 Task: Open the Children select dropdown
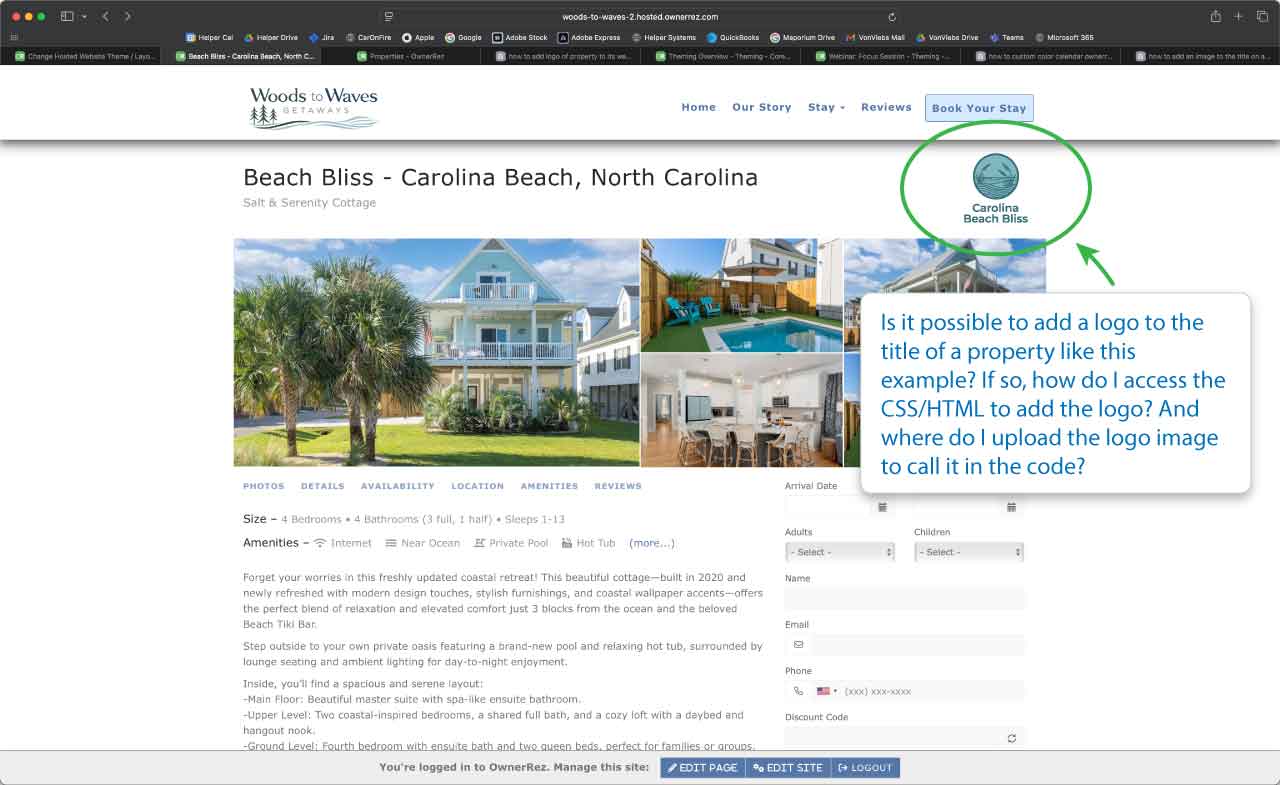pyautogui.click(x=969, y=552)
